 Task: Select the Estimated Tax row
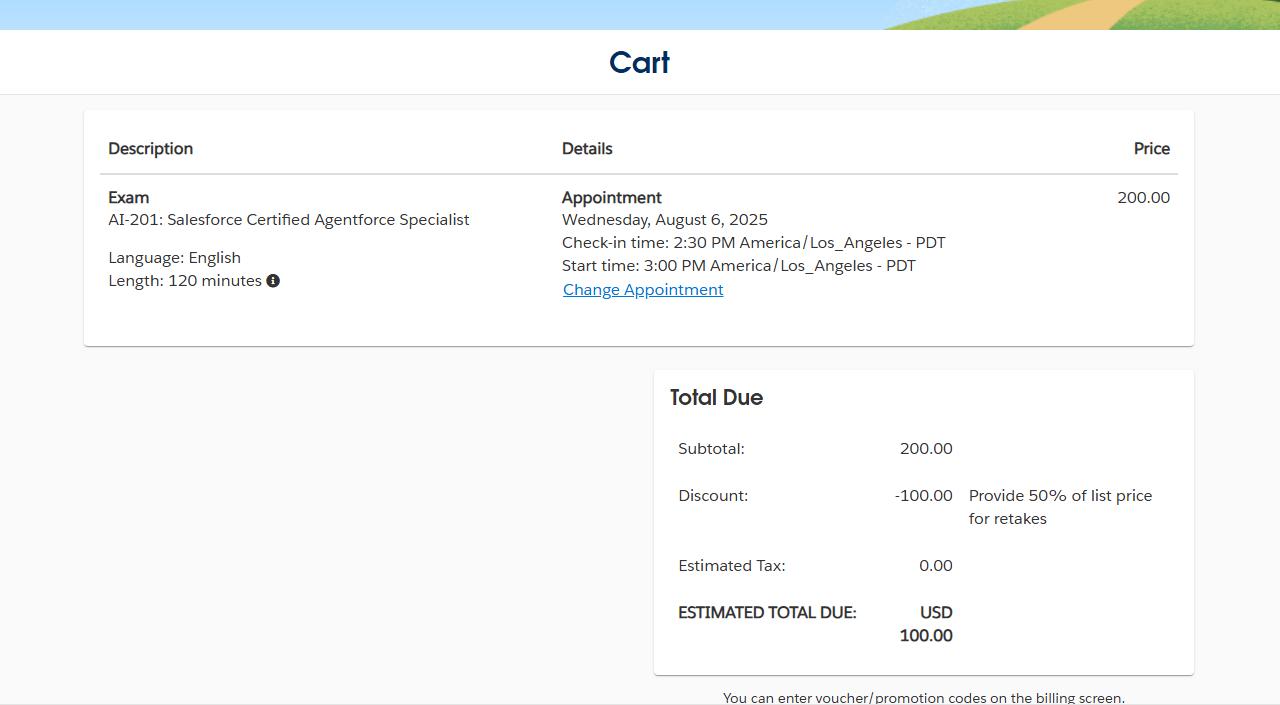pos(732,565)
